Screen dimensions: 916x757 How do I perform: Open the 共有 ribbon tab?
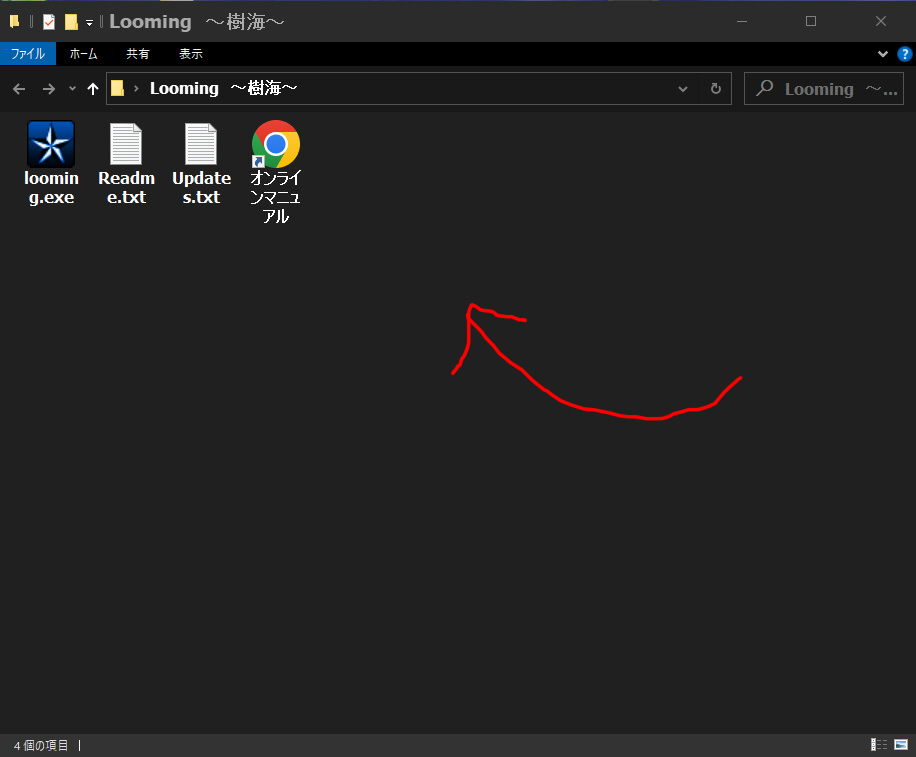[138, 54]
